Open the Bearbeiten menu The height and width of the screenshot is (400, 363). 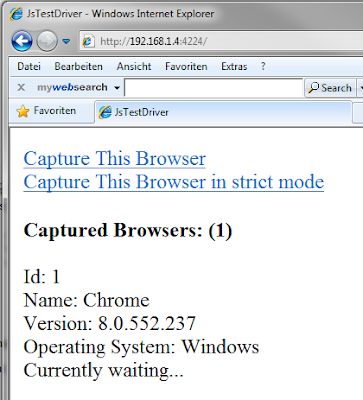[79, 66]
